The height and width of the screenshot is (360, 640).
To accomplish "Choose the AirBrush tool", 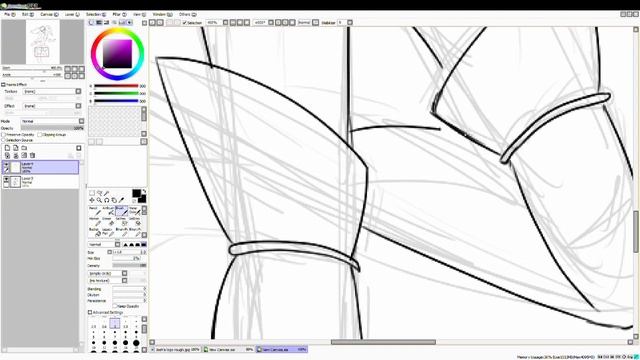I will click(x=108, y=211).
